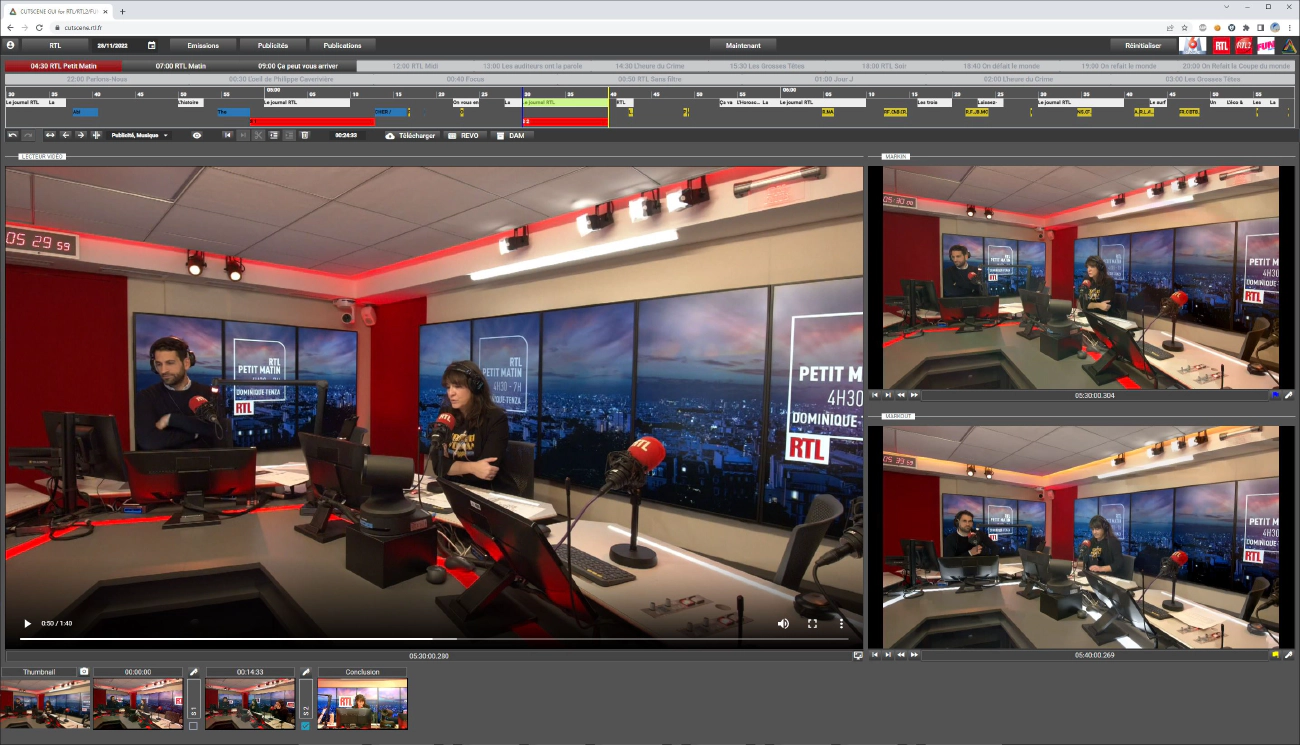Click the Réinitialiser button

click(x=1143, y=45)
